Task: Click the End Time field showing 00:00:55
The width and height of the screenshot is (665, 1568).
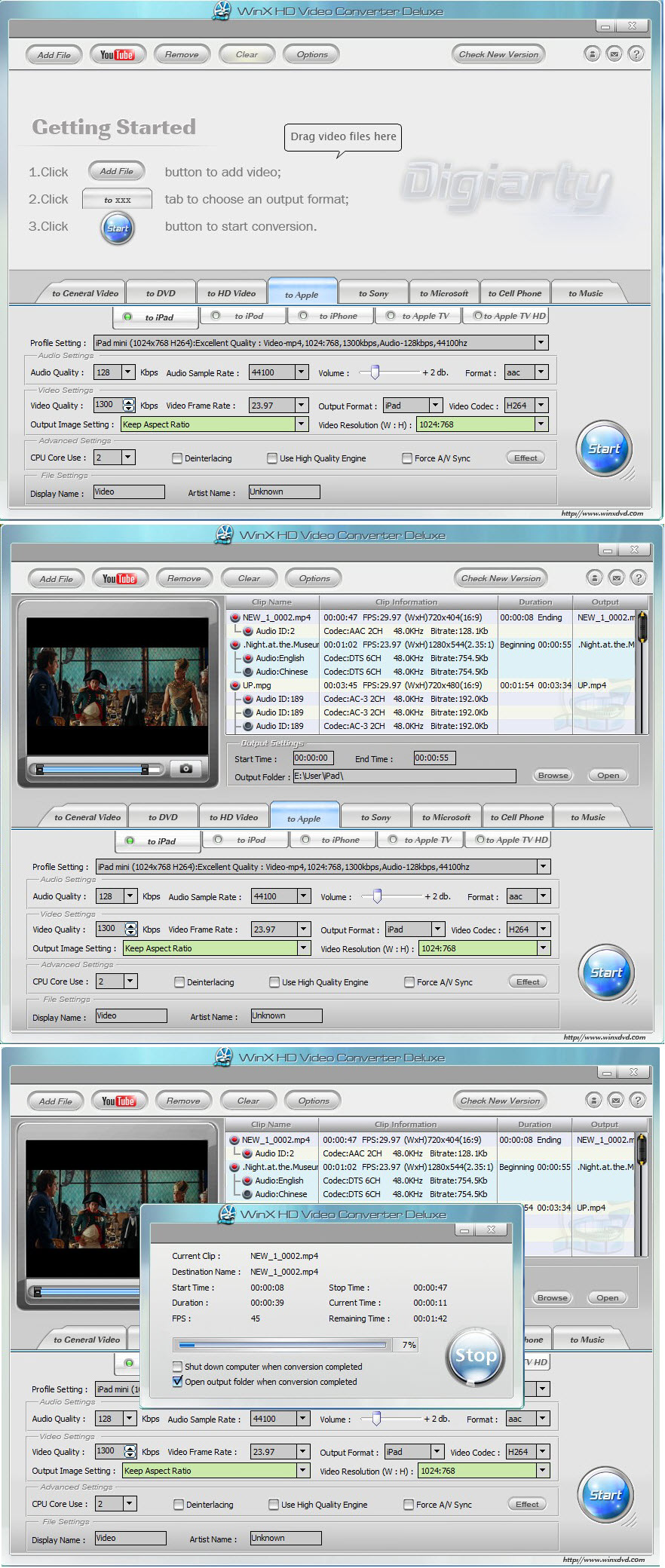Action: (434, 758)
